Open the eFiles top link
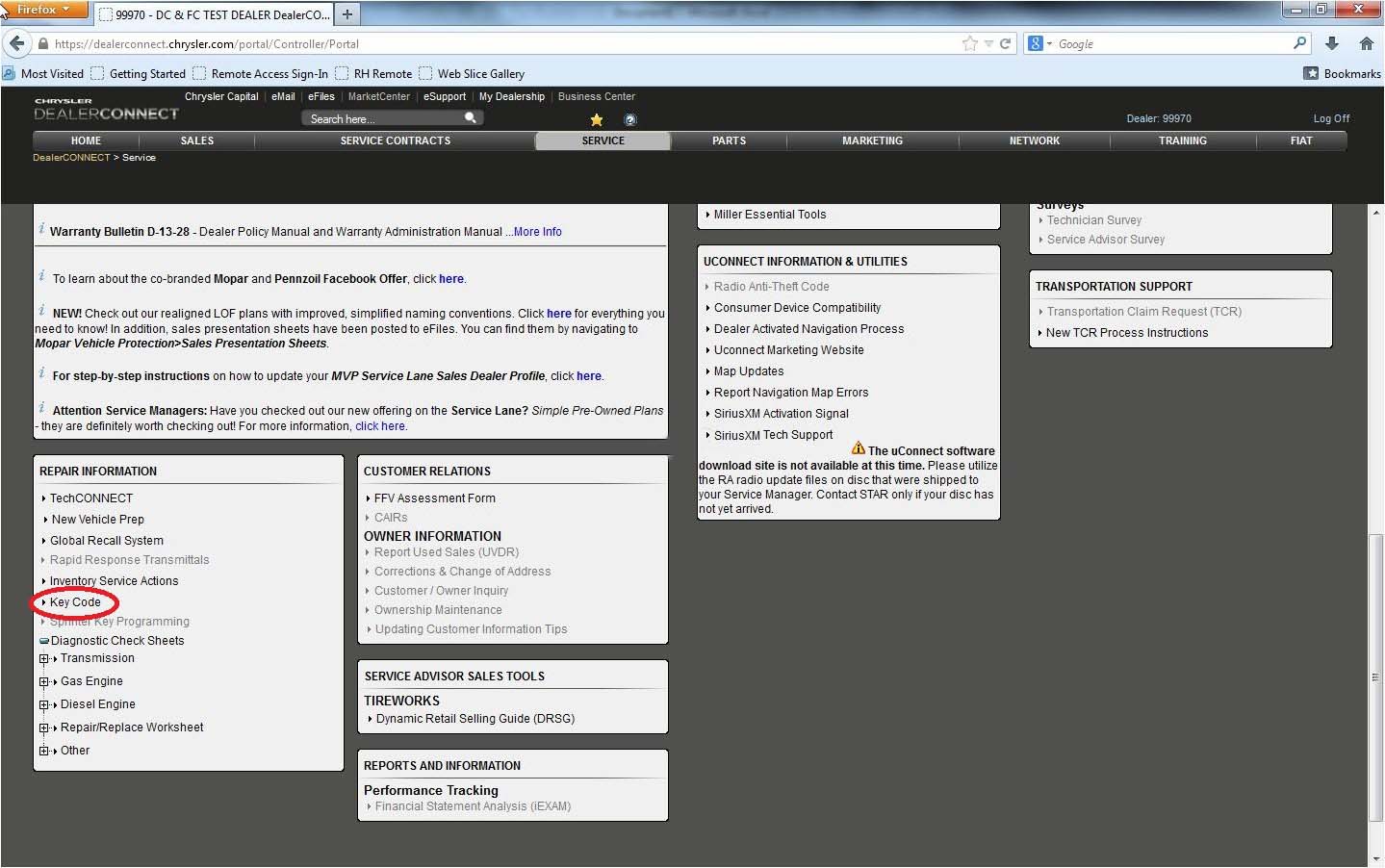The image size is (1385, 868). (321, 96)
